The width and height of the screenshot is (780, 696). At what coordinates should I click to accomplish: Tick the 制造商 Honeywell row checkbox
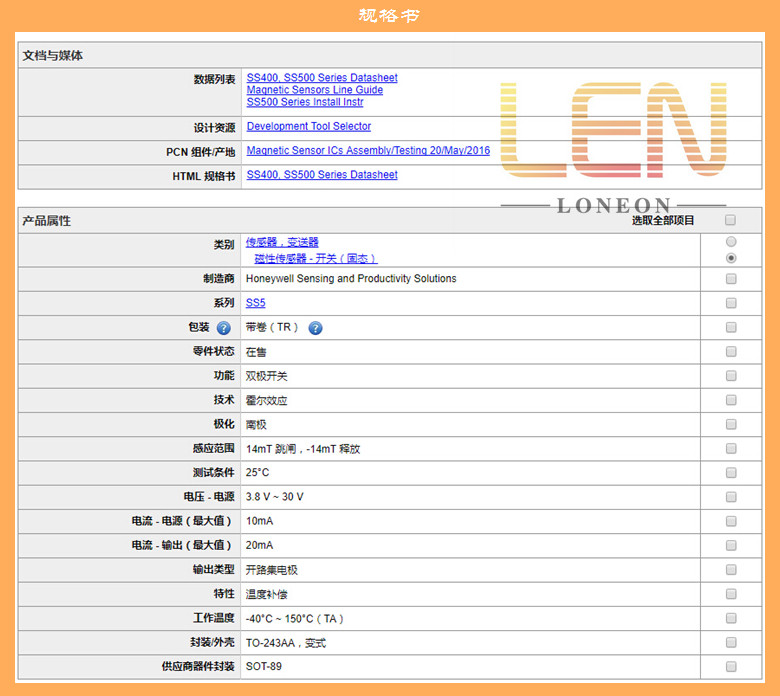point(731,279)
